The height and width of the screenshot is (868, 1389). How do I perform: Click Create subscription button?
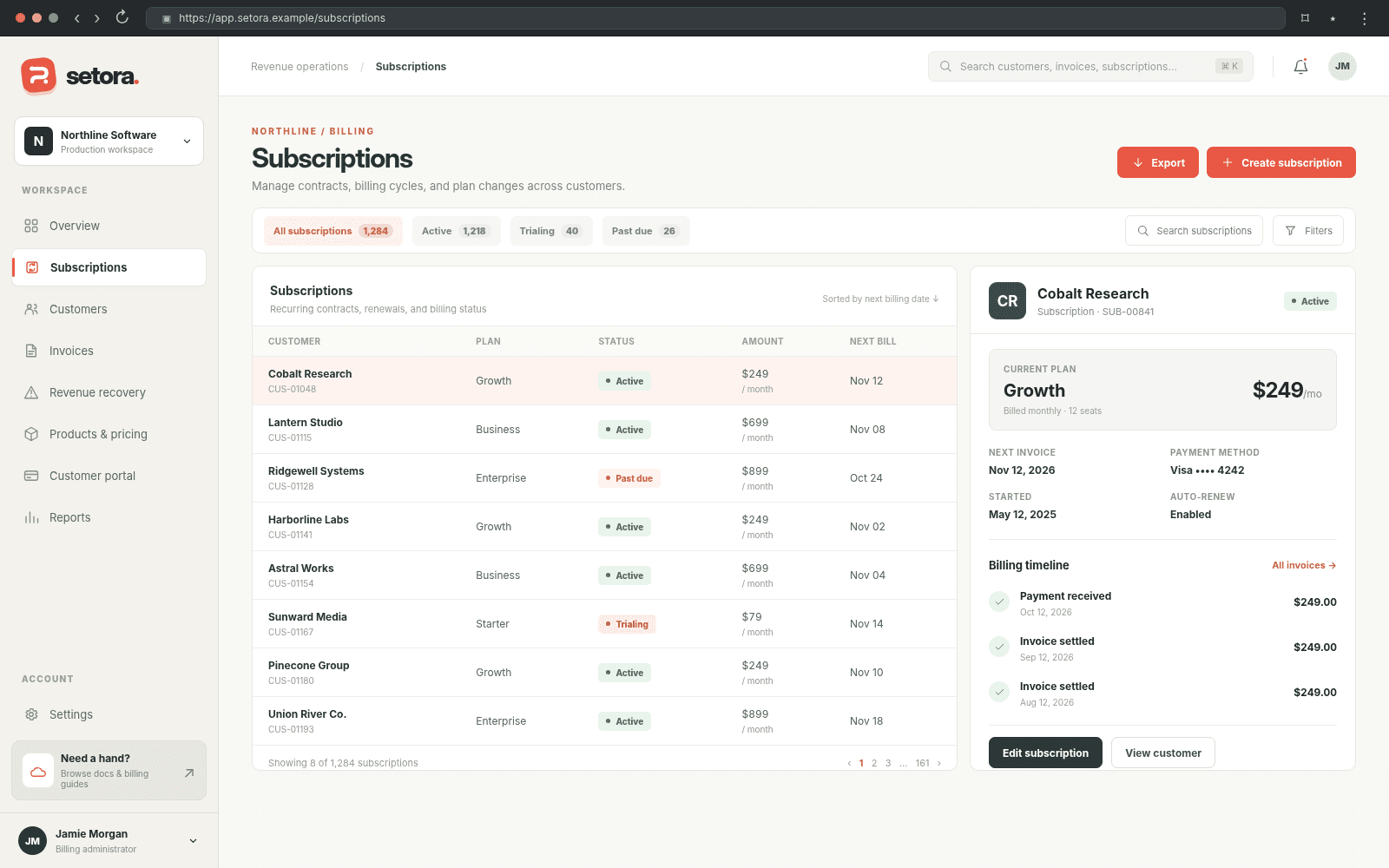click(x=1281, y=162)
